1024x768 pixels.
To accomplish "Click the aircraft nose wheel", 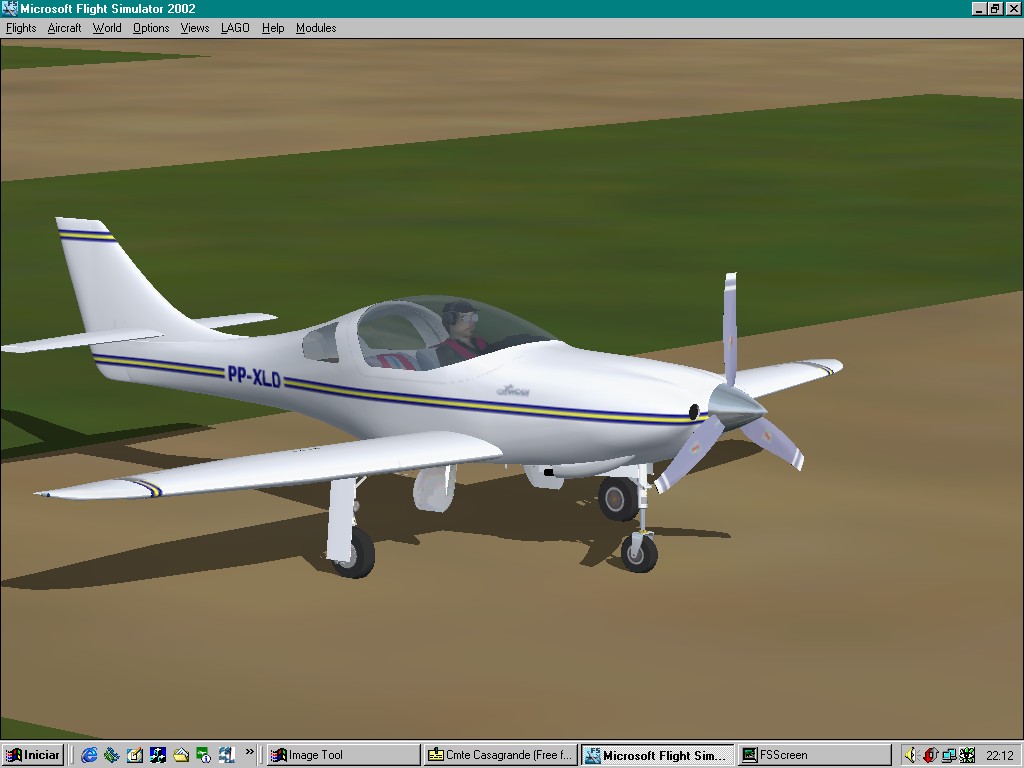I will 639,553.
